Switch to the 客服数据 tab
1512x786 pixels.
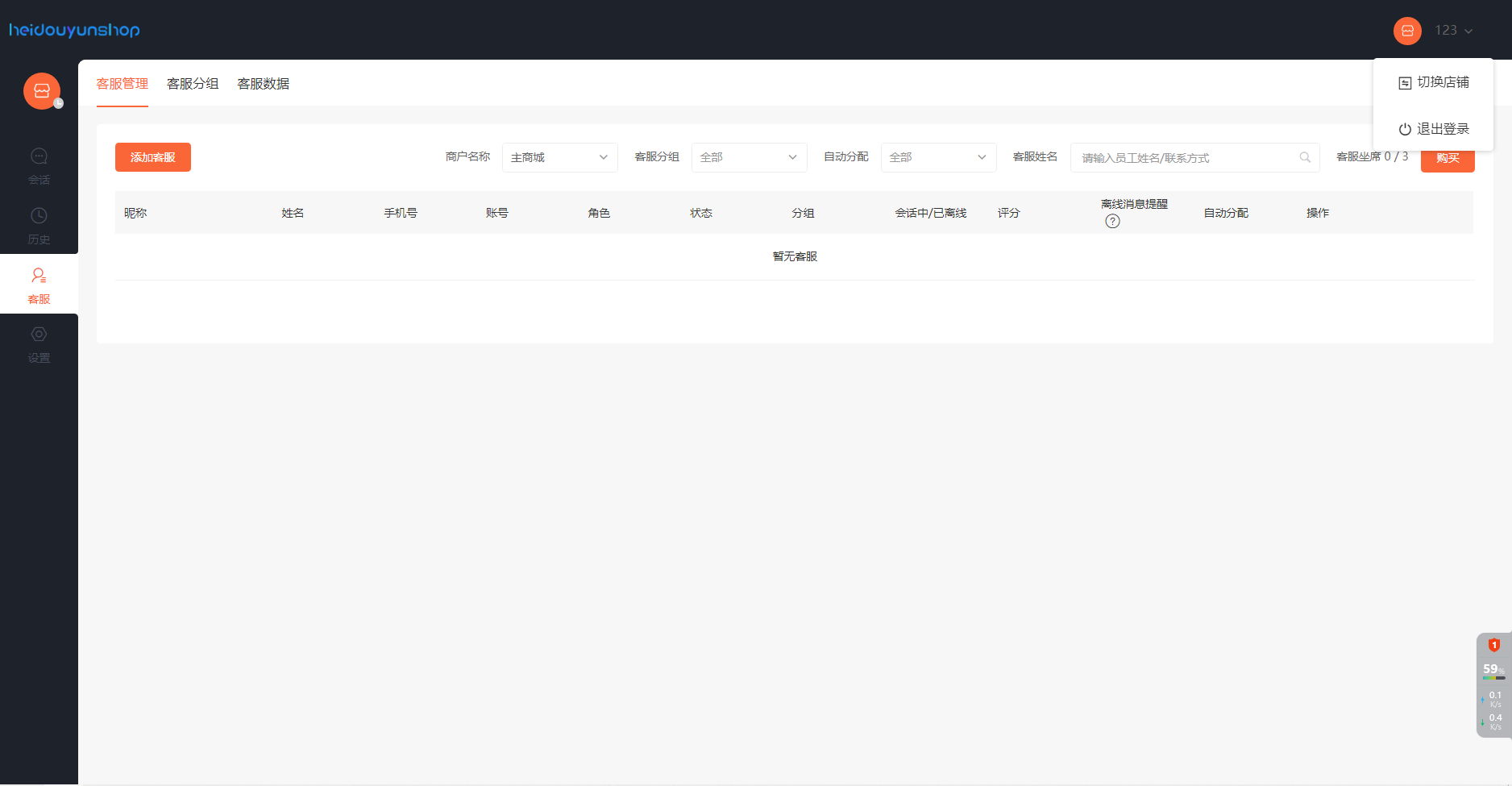coord(264,84)
